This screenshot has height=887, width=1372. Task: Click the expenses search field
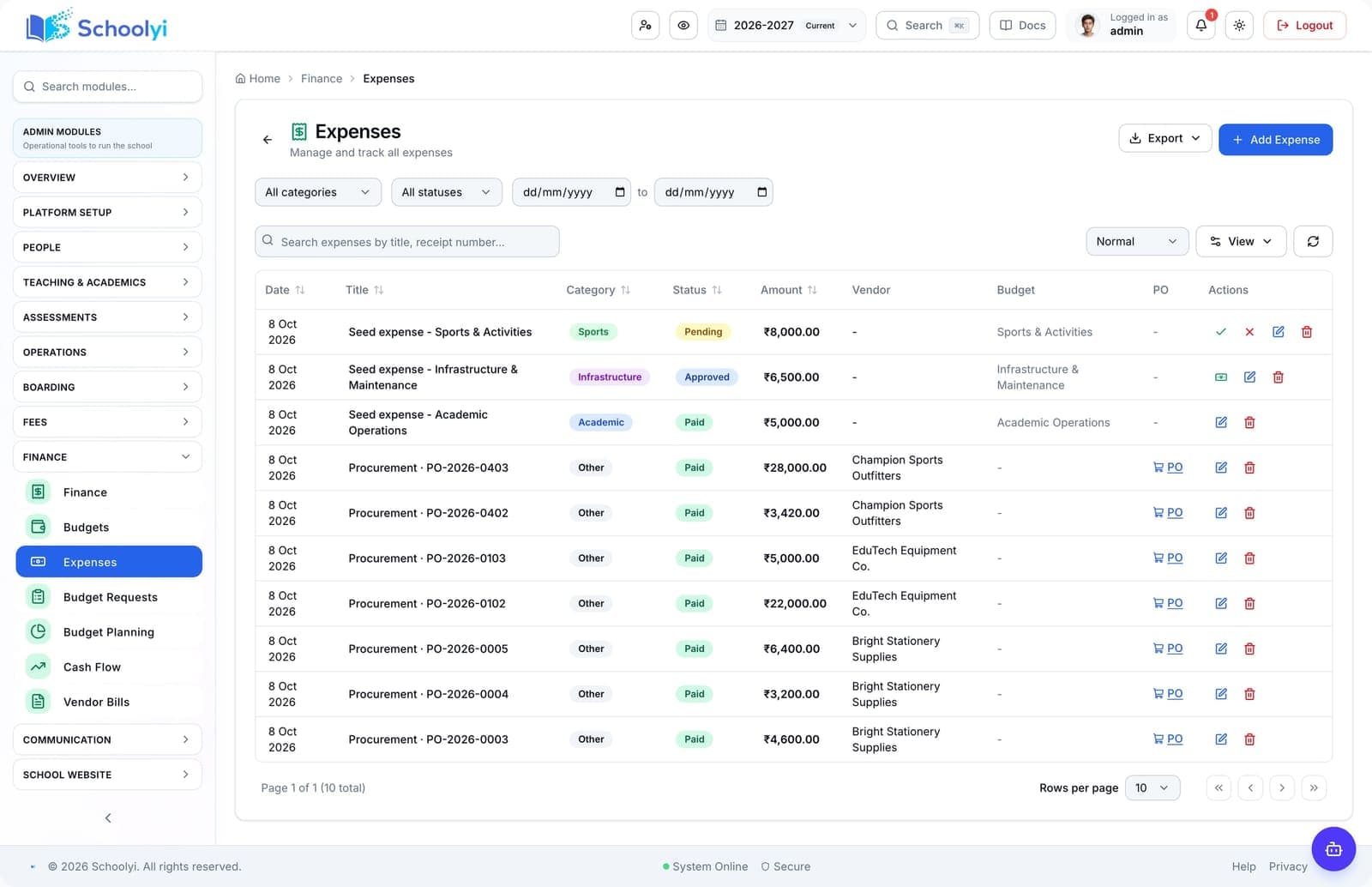[407, 242]
